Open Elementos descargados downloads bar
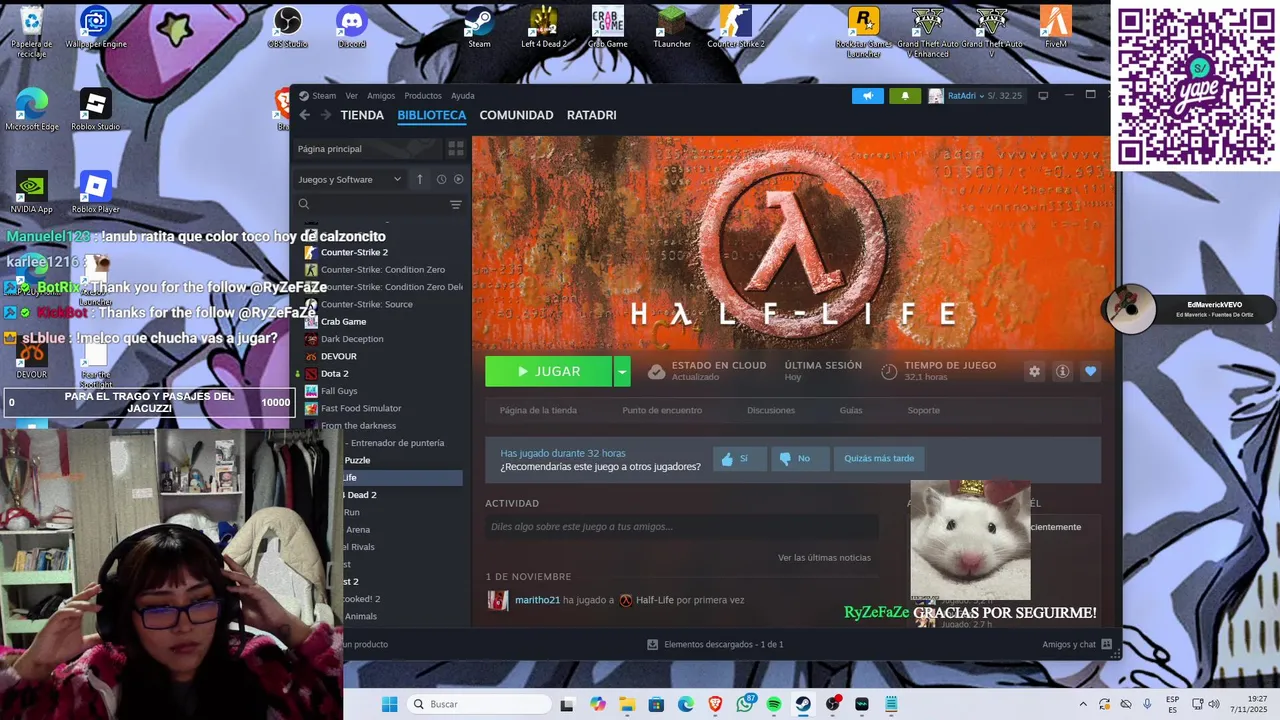Image resolution: width=1280 pixels, height=720 pixels. [715, 644]
